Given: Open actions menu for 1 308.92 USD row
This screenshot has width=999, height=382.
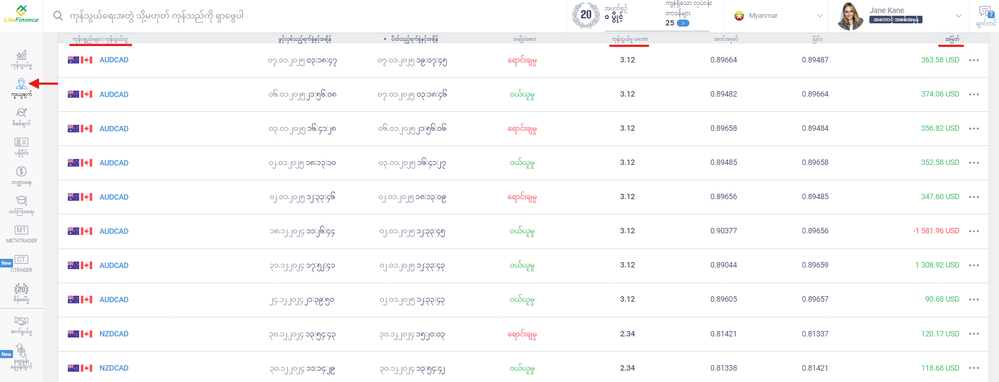Looking at the screenshot, I should click(x=974, y=265).
